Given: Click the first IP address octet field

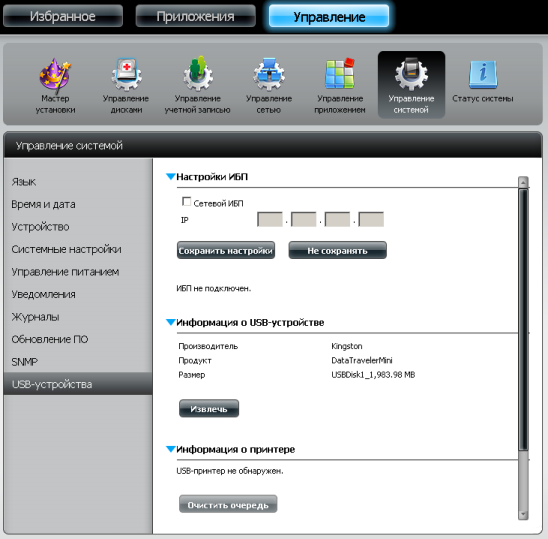Looking at the screenshot, I should [270, 220].
